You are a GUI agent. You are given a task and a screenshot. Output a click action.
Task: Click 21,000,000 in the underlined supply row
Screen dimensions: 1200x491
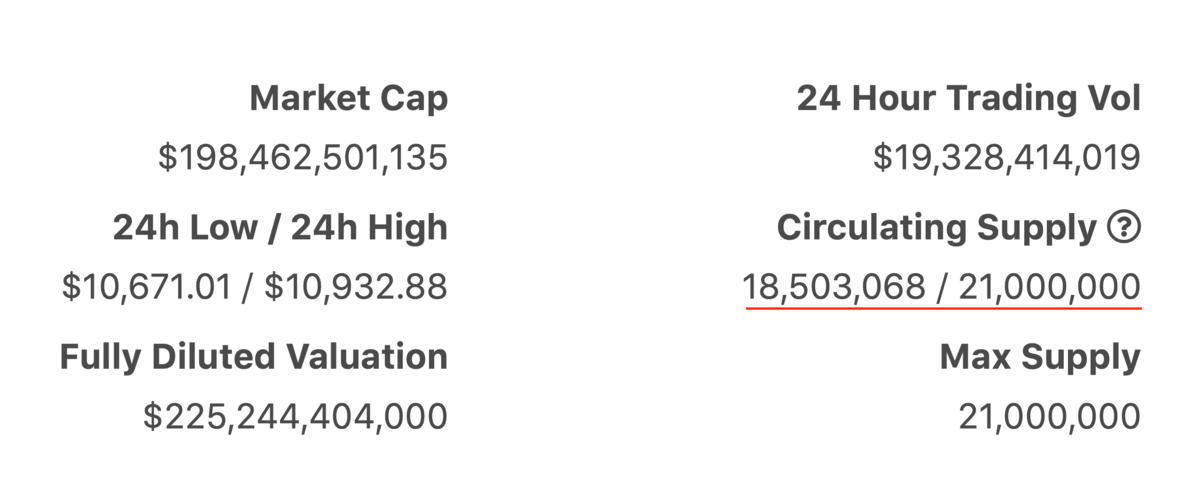point(1050,288)
